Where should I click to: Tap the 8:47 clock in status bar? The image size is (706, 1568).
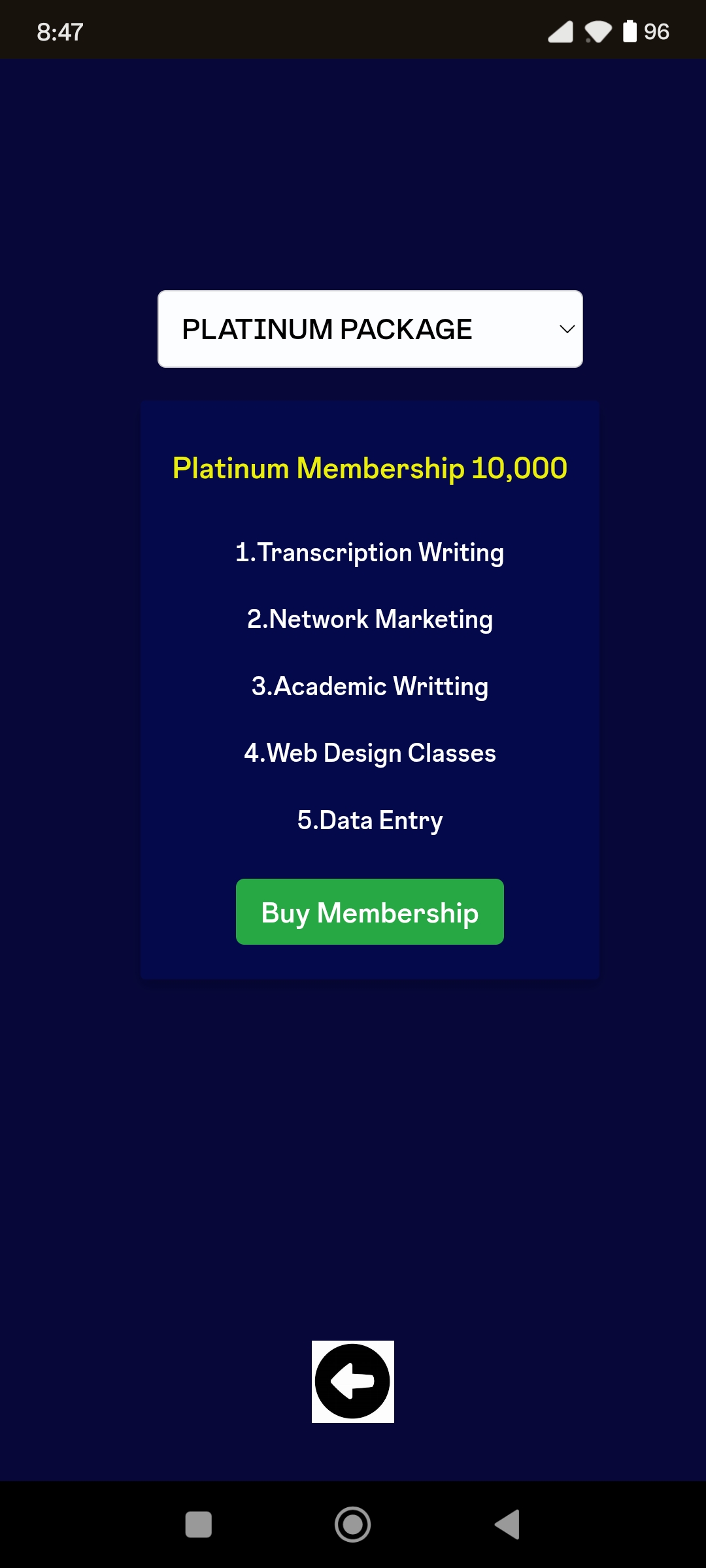[60, 31]
